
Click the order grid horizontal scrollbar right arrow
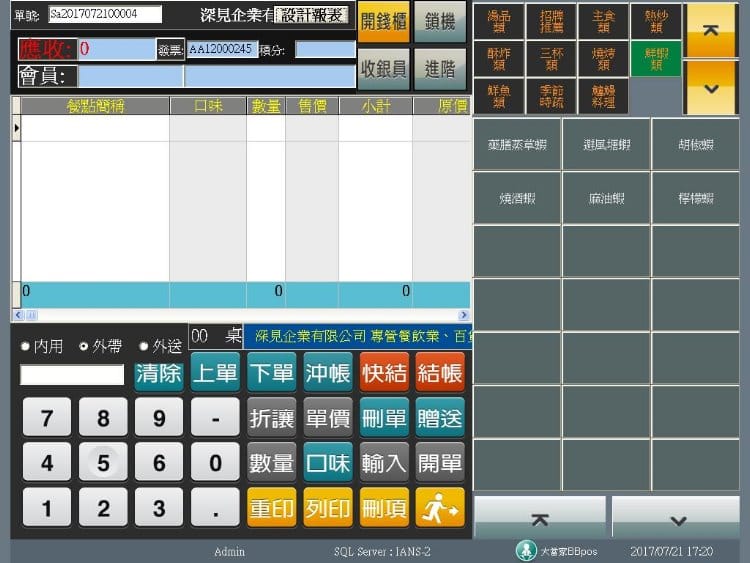coord(463,315)
